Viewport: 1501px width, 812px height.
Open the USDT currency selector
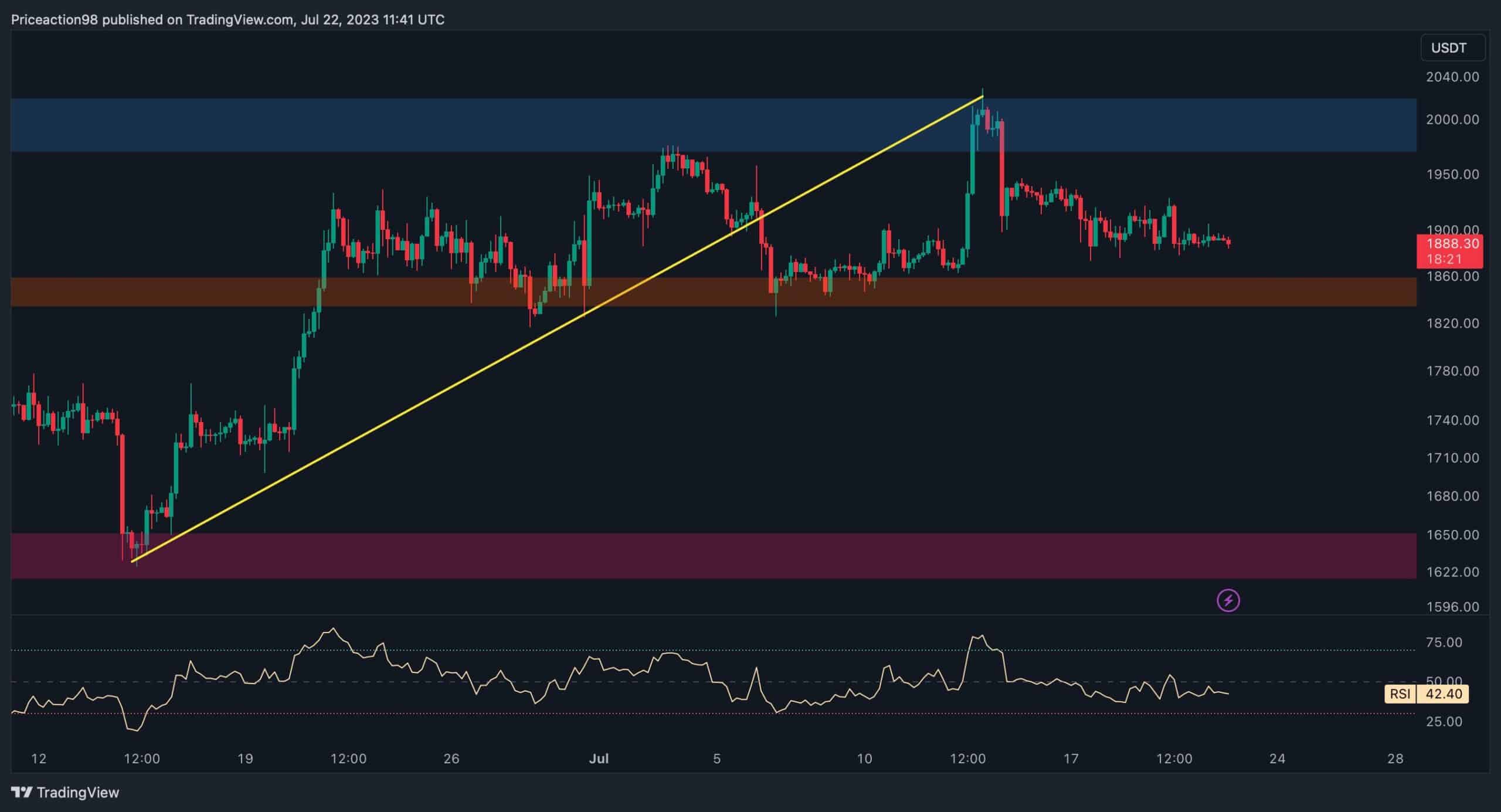(x=1453, y=47)
